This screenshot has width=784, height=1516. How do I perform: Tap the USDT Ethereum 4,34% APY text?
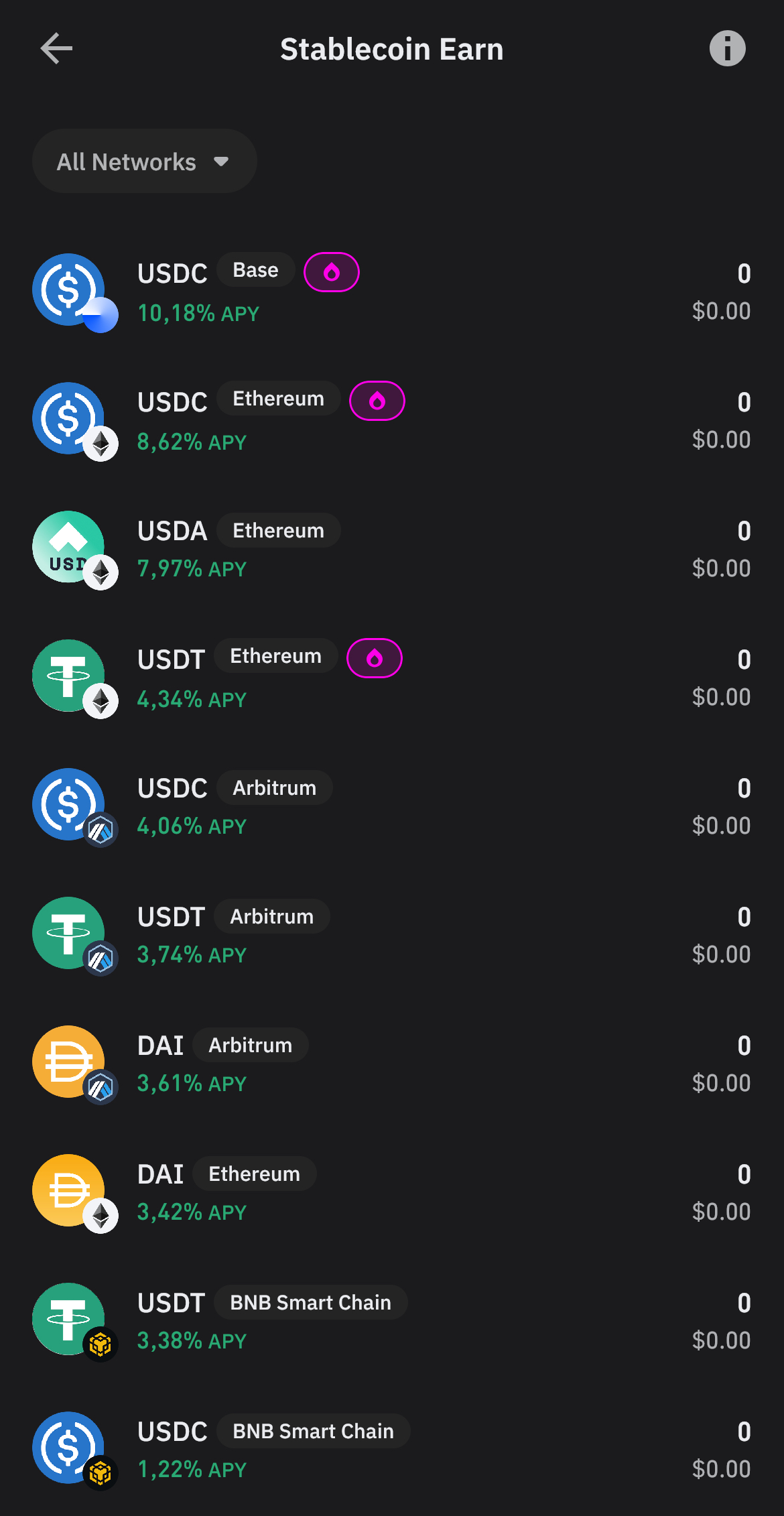pos(192,700)
